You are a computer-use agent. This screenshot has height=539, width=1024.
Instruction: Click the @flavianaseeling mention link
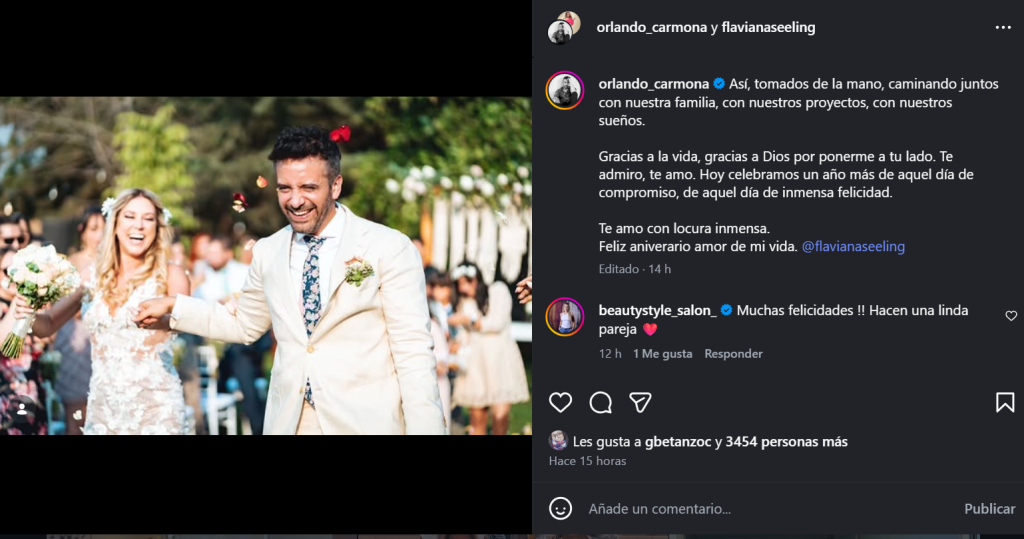click(x=853, y=246)
